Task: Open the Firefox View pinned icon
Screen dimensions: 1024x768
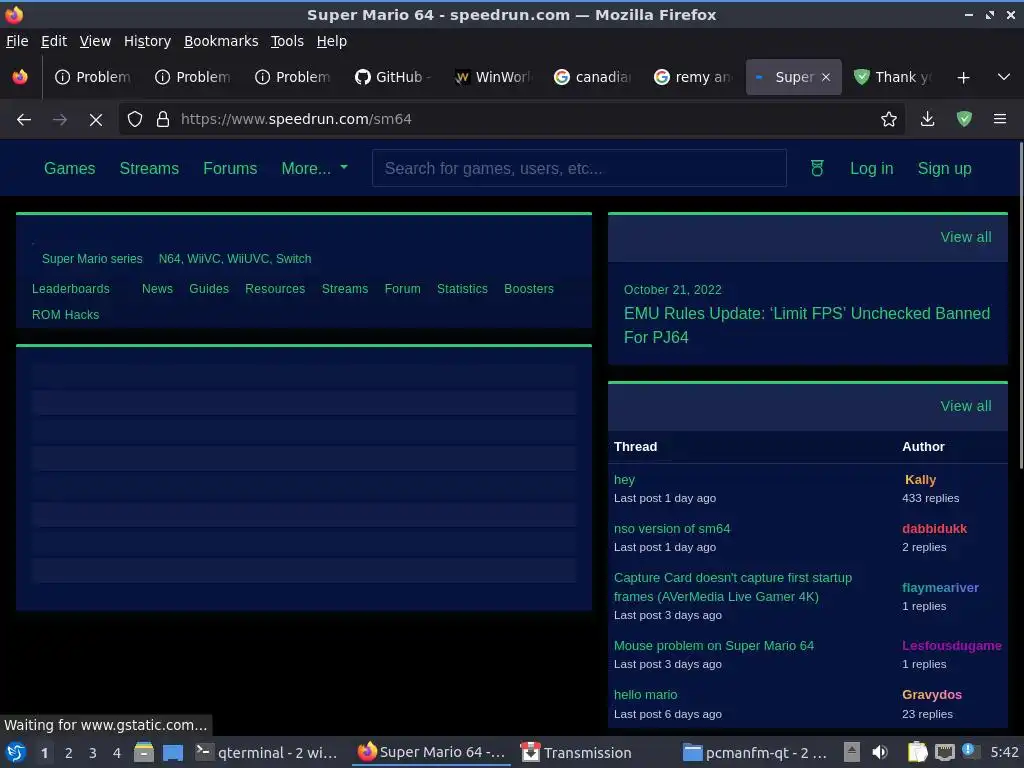Action: [20, 77]
